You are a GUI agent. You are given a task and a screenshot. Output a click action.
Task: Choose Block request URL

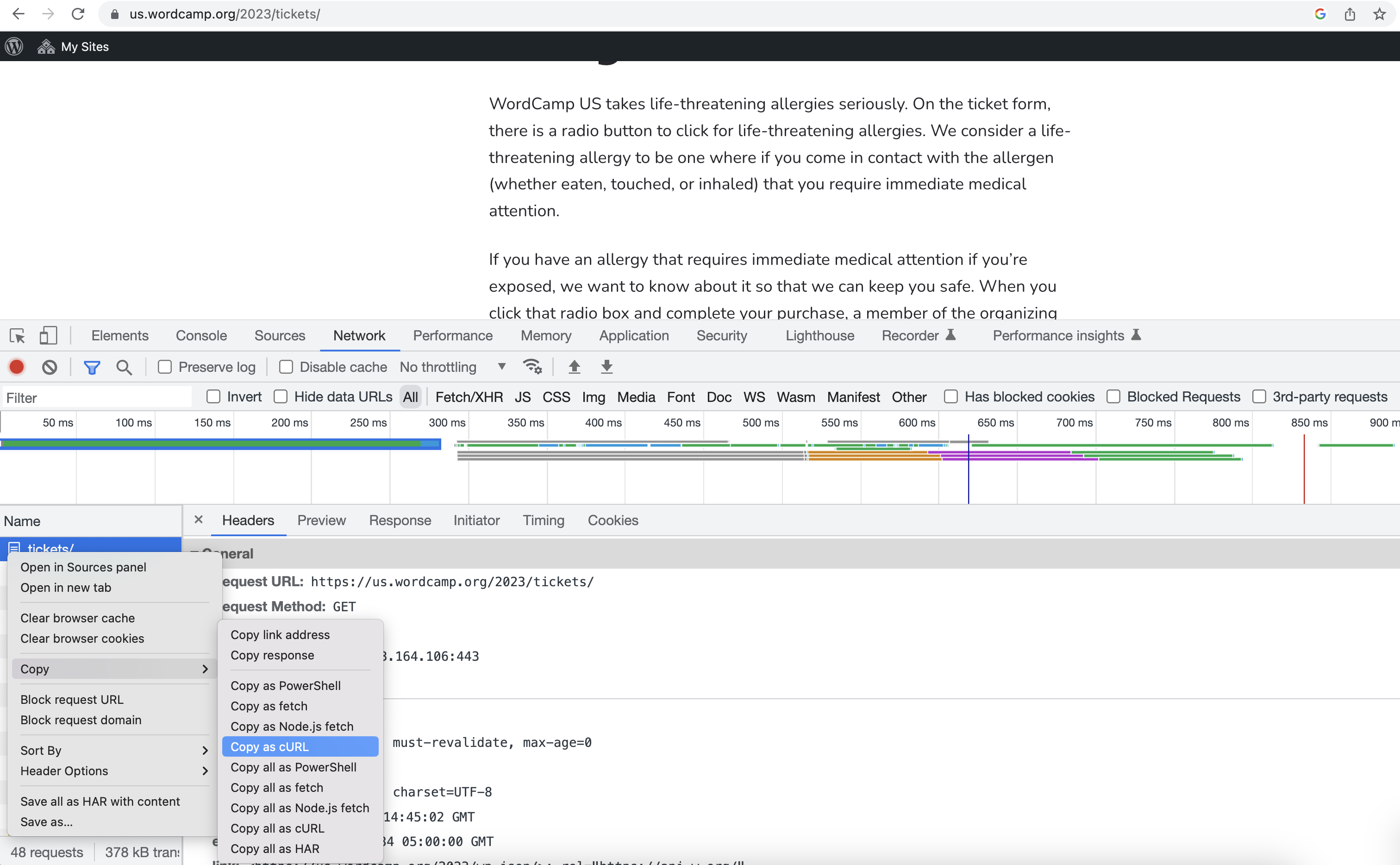click(x=114, y=699)
